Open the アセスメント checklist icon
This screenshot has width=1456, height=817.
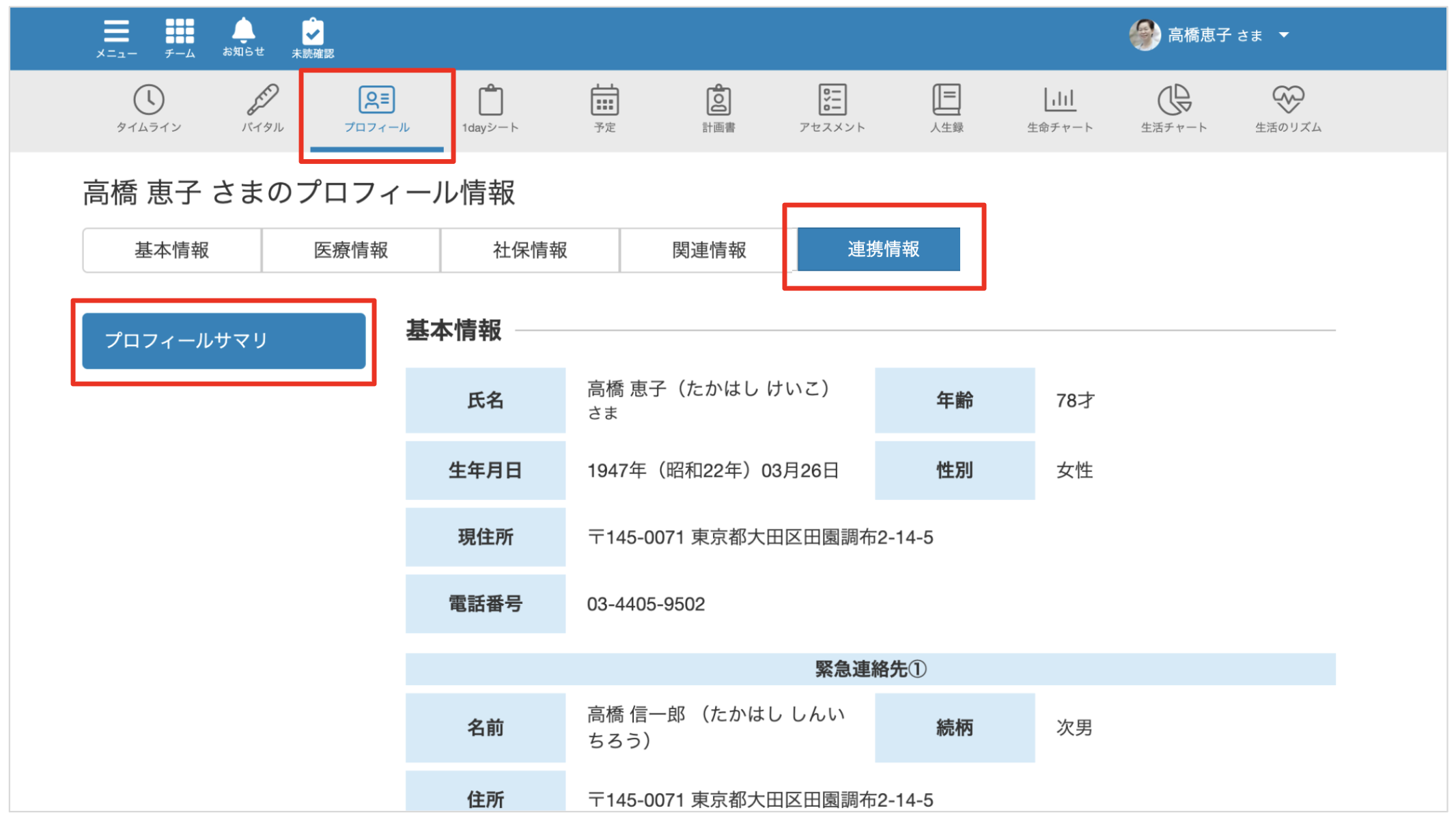(832, 108)
